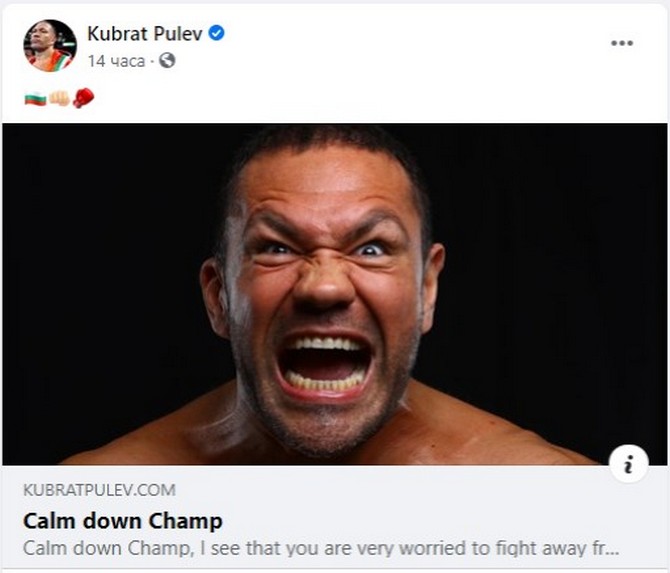Click the Bulgarian flag emoji
This screenshot has width=670, height=573.
click(35, 98)
